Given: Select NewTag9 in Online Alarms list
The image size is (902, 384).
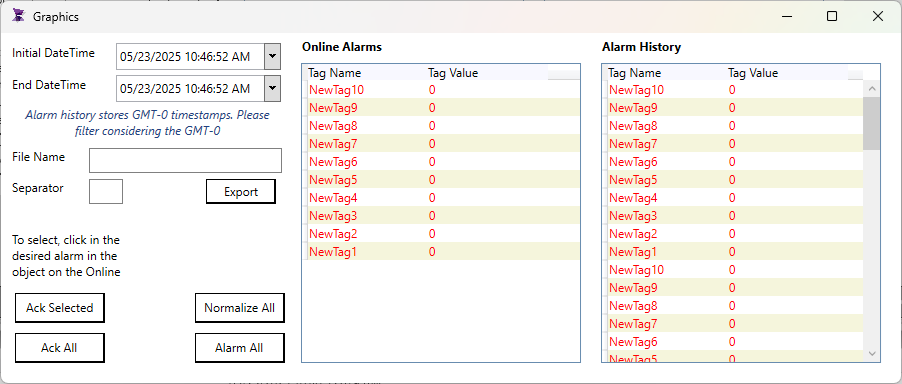Looking at the screenshot, I should coord(441,107).
